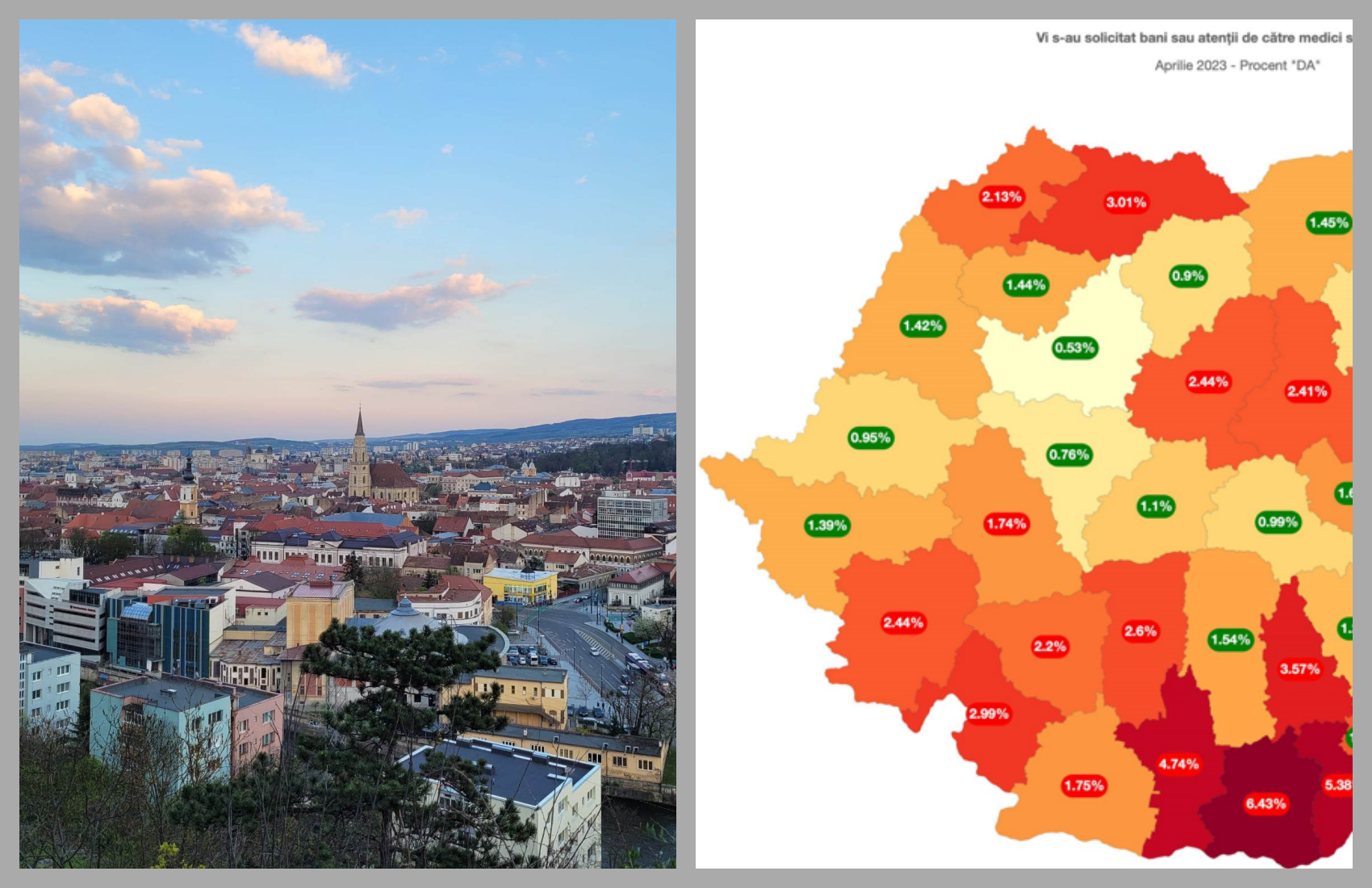This screenshot has width=1372, height=888.
Task: Click the 'Aprilie 2023 - Procent DA' subtitle
Action: pyautogui.click(x=1236, y=65)
